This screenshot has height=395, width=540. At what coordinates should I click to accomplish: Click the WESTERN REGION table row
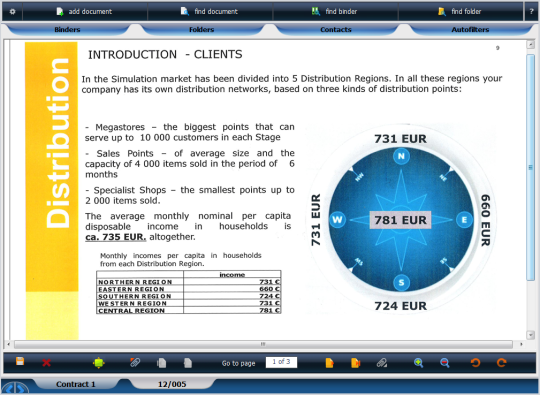(x=189, y=303)
